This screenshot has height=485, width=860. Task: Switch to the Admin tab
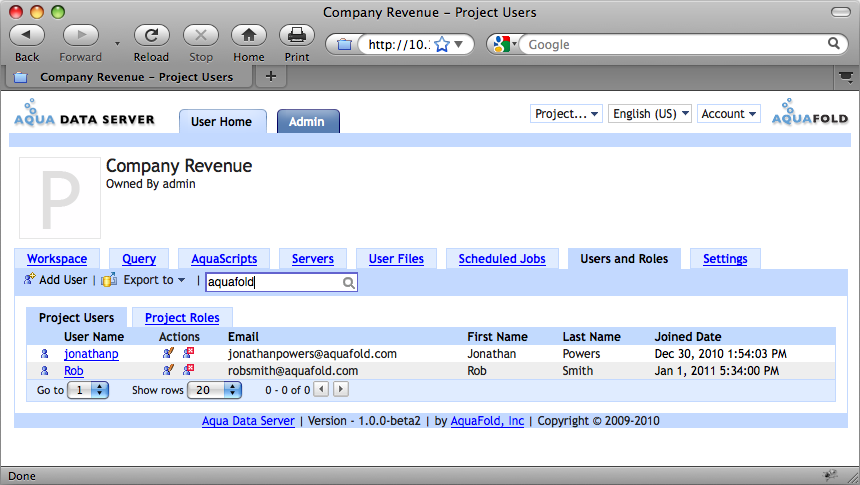(307, 121)
